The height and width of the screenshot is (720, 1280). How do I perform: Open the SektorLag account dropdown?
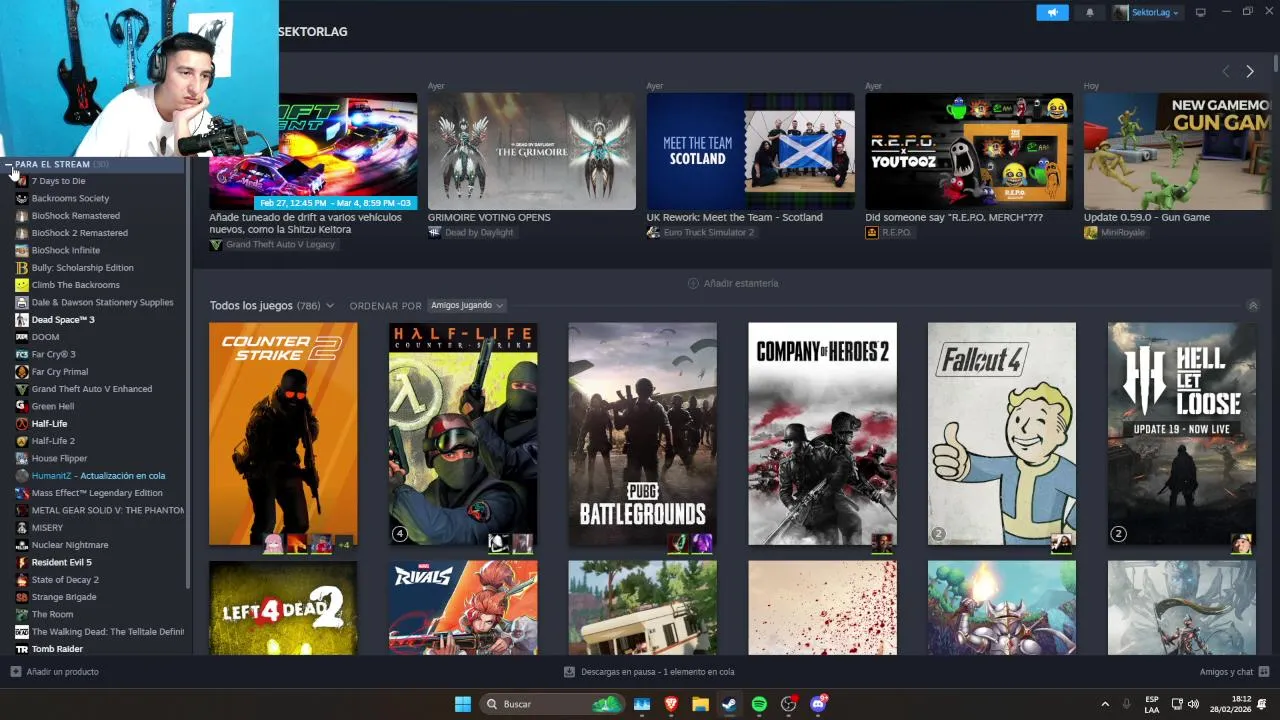pos(1146,12)
